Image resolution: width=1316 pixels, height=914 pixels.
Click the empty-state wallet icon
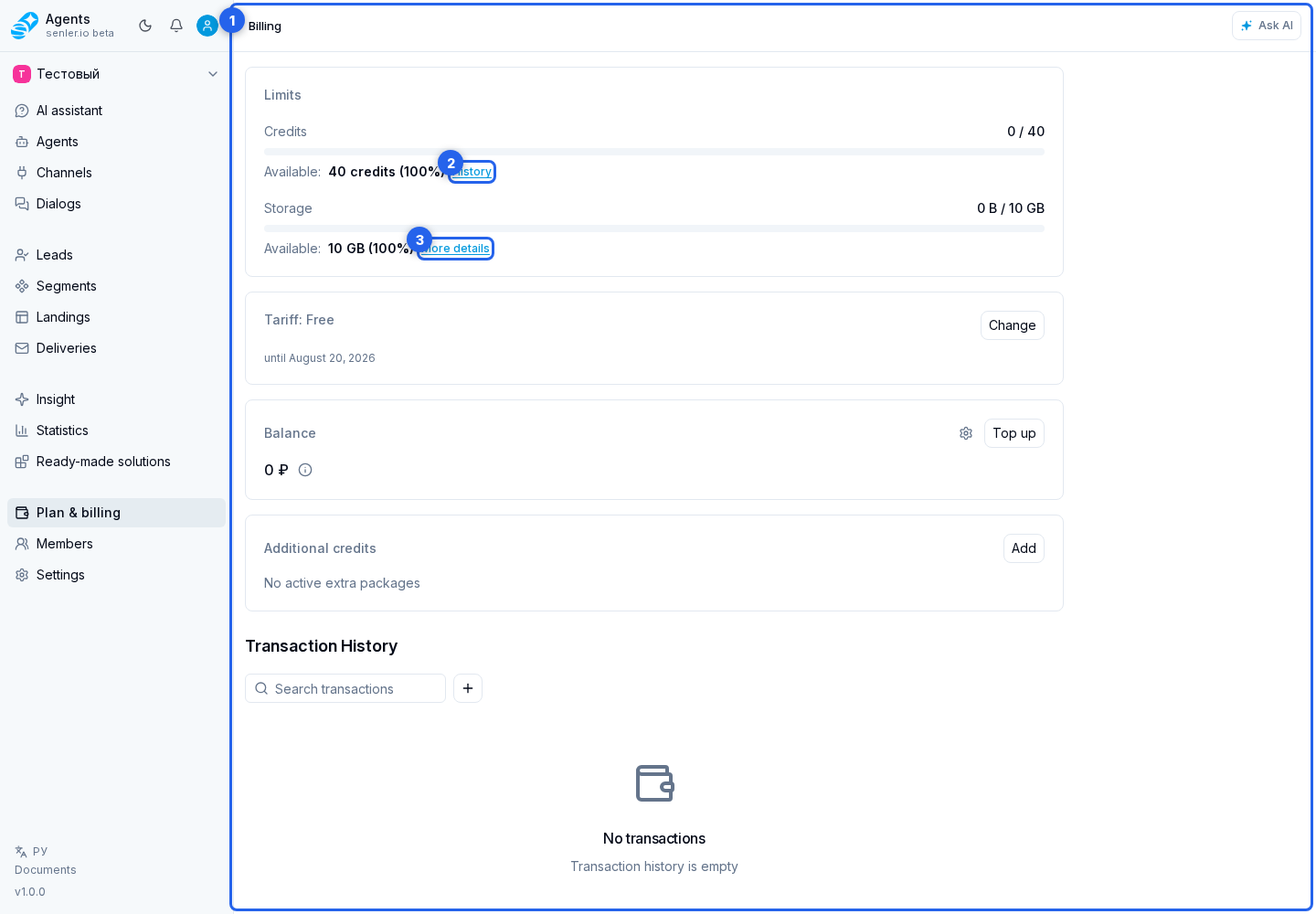654,783
